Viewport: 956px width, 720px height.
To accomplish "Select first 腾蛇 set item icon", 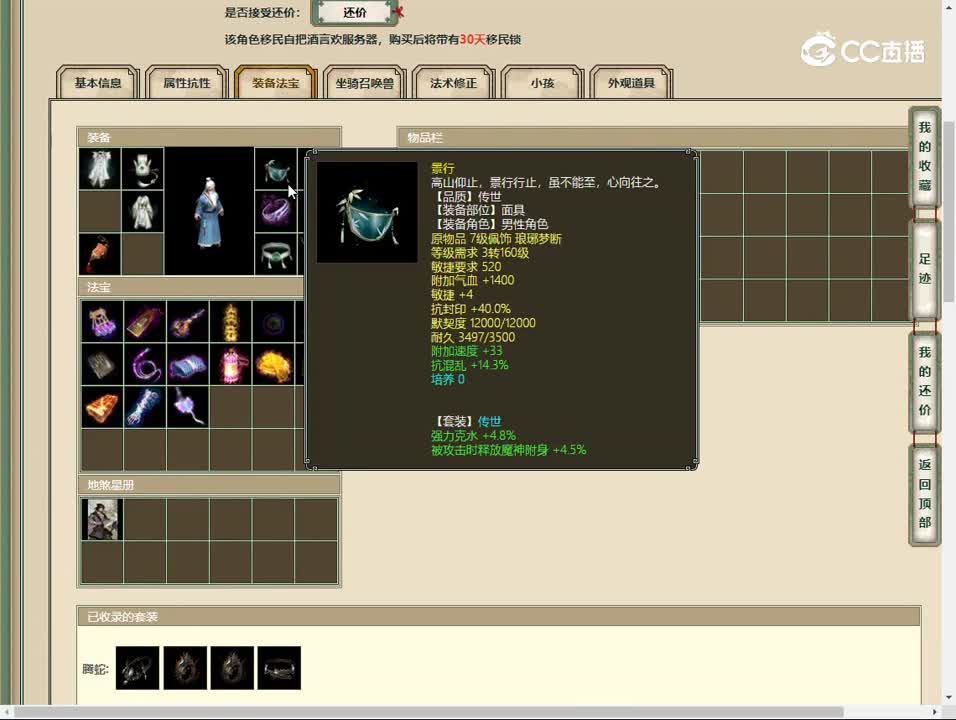I will [137, 668].
